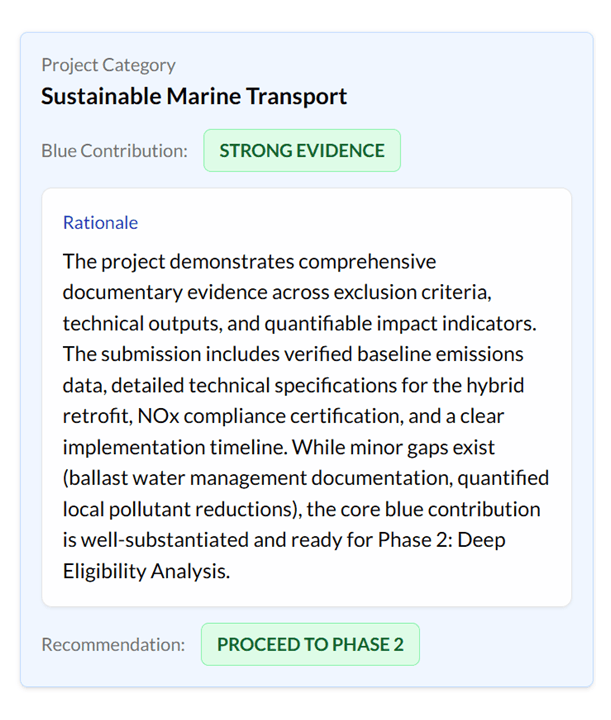
Task: Click the phrase 'implementation timeline'
Action: click(x=174, y=447)
